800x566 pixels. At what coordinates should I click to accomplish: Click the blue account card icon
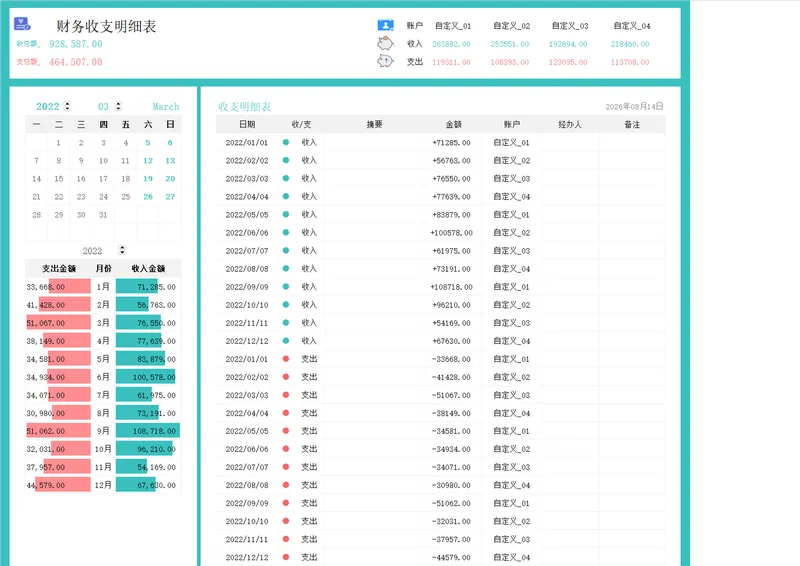pos(385,25)
